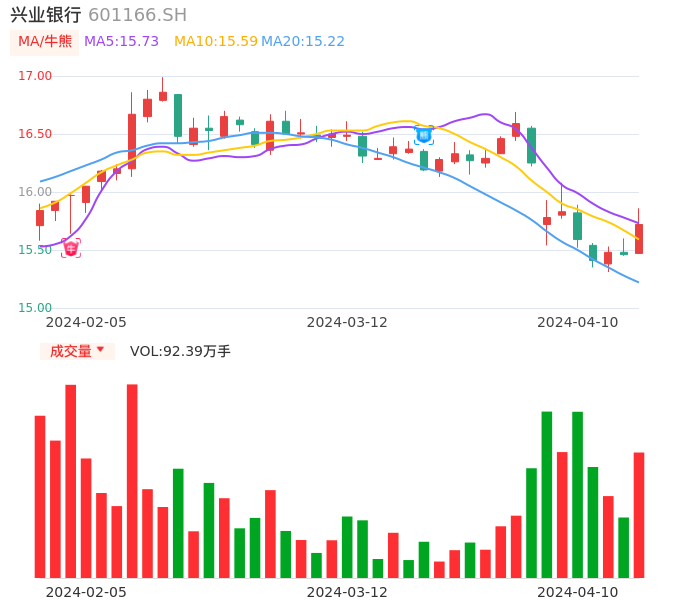Click the red bull (牛) signal marker
This screenshot has width=686, height=606.
[x=71, y=248]
